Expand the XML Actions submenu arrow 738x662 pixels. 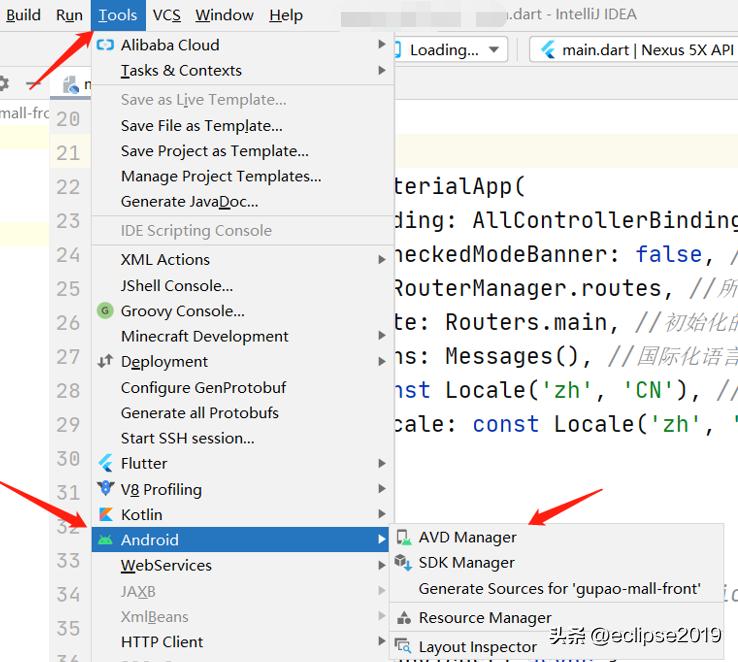(381, 260)
